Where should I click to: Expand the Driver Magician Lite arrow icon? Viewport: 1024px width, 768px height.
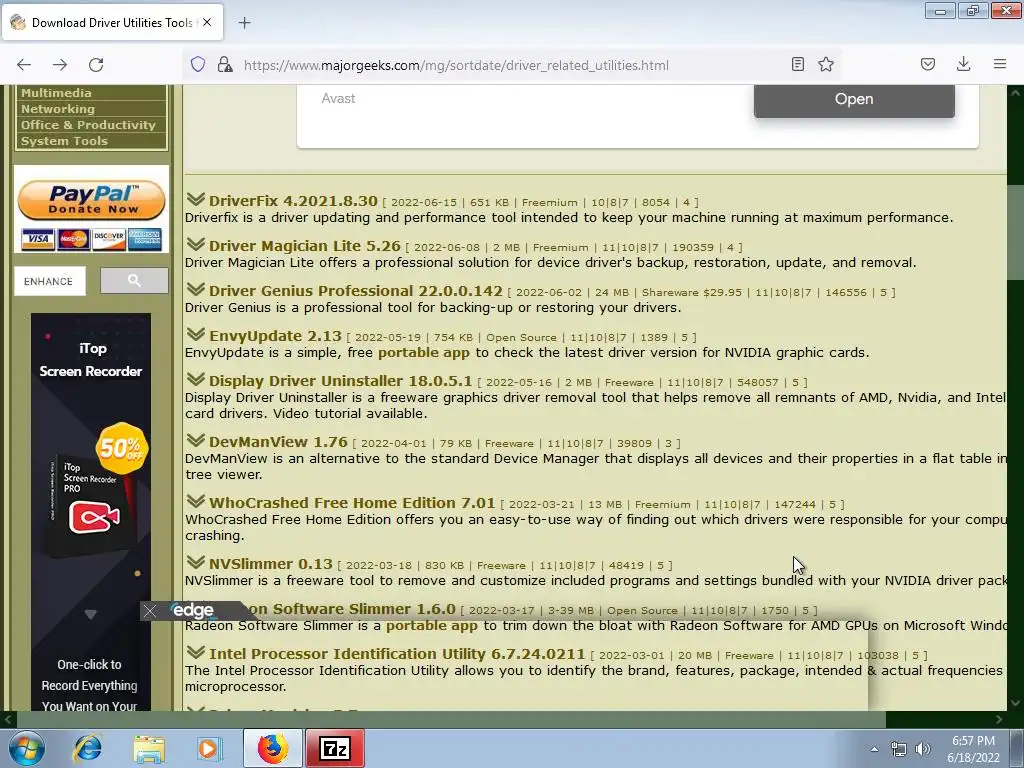[x=195, y=244]
